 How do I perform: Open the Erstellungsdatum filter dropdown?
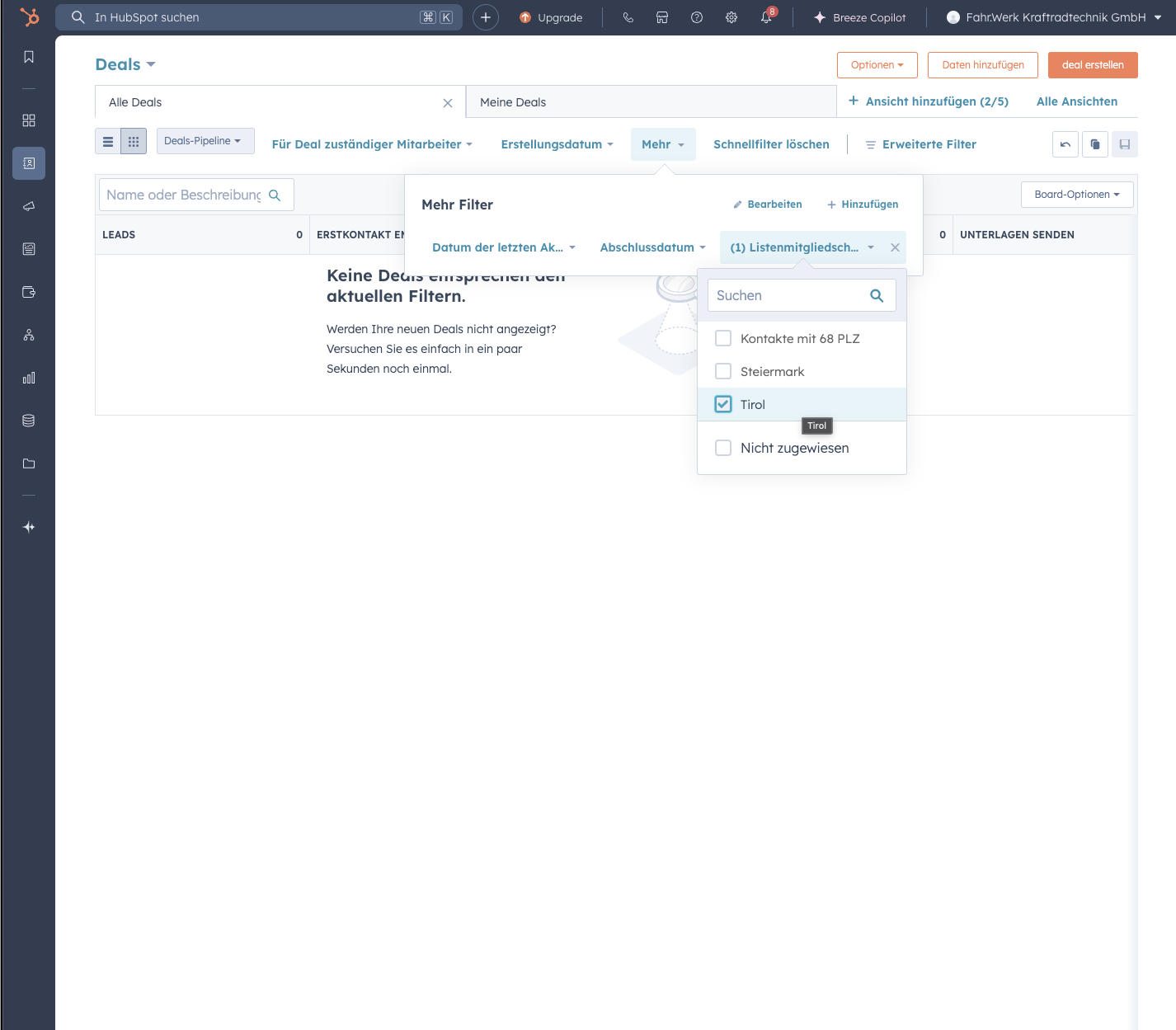pos(557,143)
